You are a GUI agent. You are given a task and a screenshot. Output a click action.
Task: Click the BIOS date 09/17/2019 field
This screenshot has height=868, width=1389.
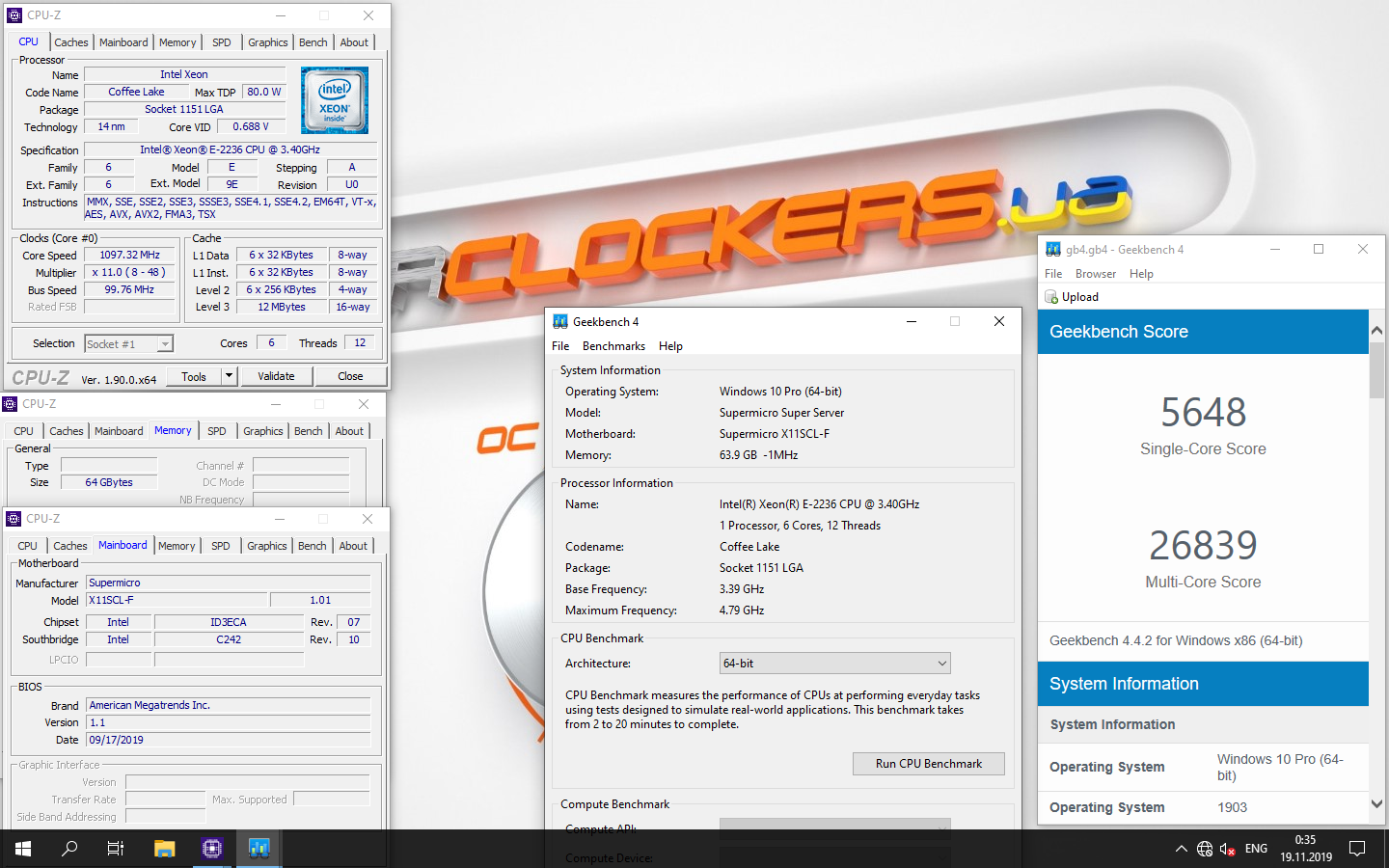coord(229,741)
